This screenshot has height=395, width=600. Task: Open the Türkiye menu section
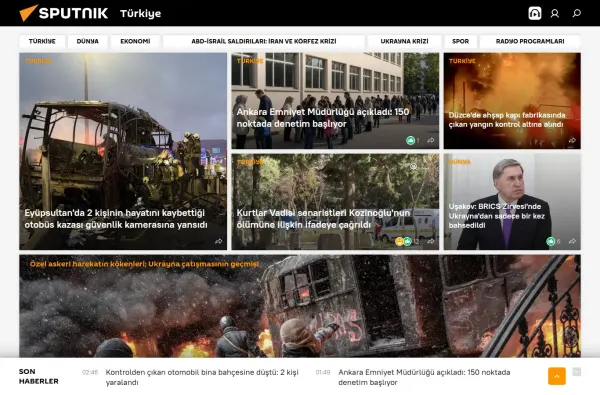coord(42,41)
